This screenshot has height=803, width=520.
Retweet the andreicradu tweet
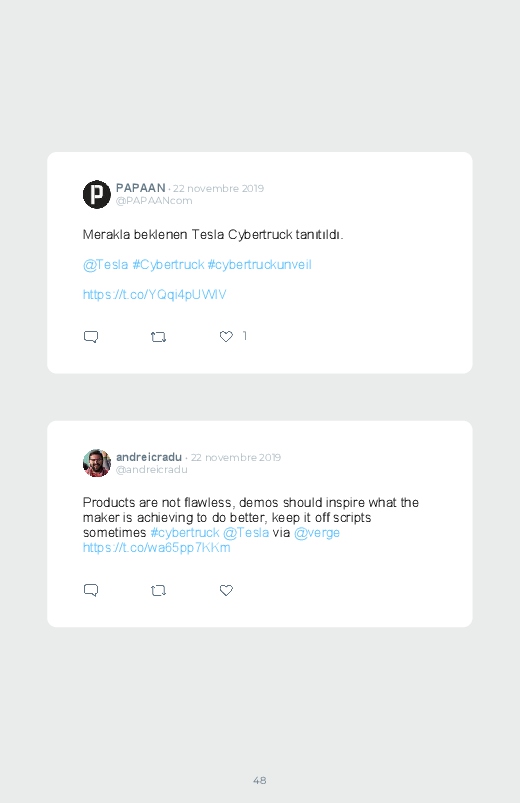158,590
